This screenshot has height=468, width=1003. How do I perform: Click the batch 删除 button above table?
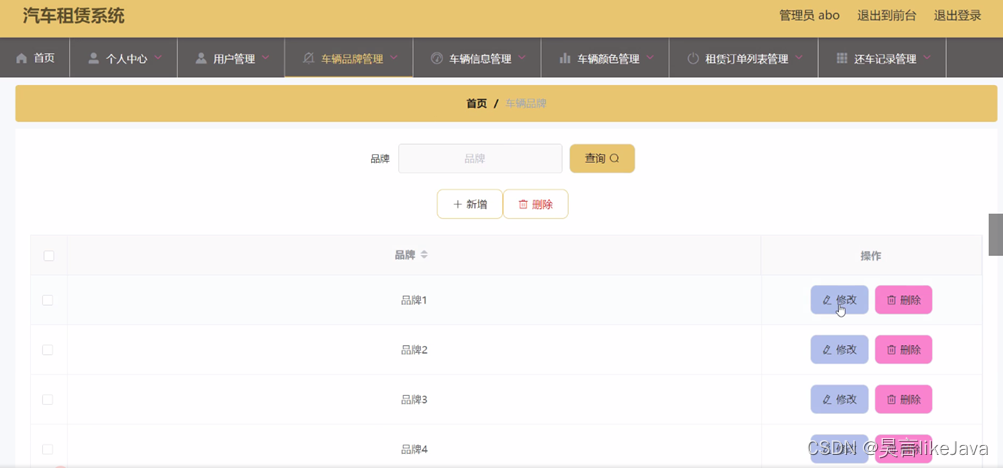coord(535,205)
